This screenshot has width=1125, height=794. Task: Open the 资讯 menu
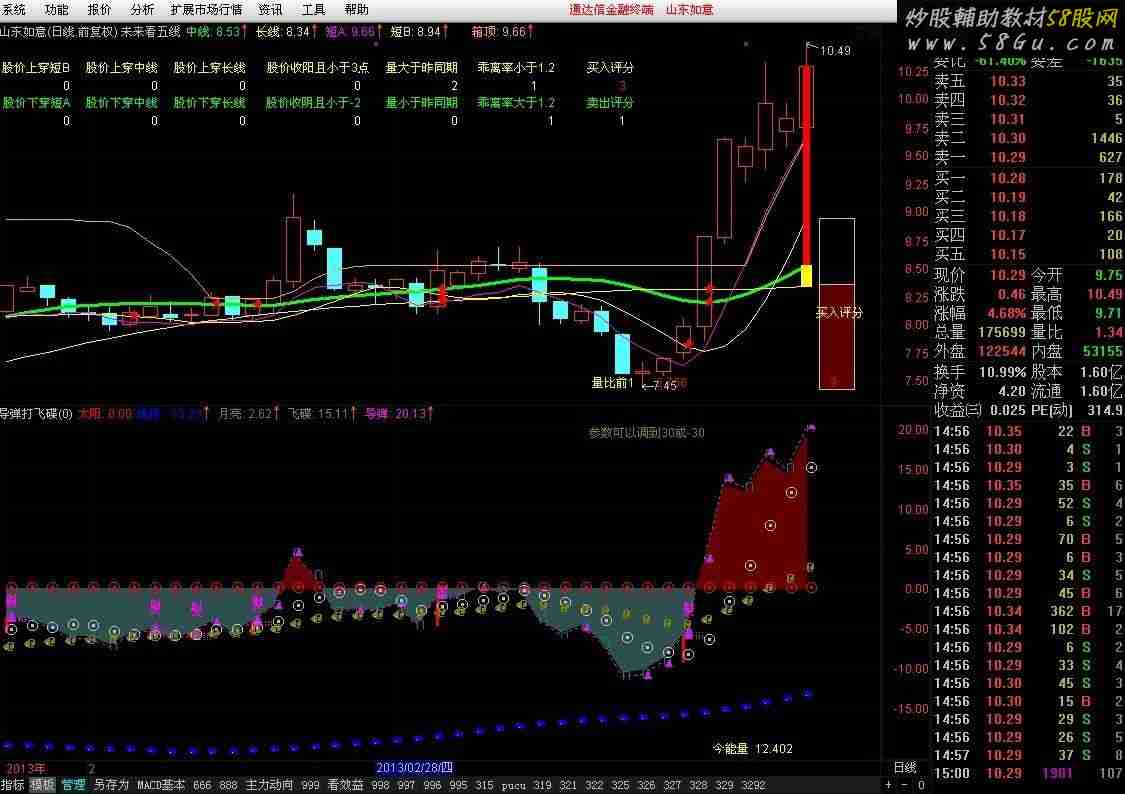coord(270,9)
